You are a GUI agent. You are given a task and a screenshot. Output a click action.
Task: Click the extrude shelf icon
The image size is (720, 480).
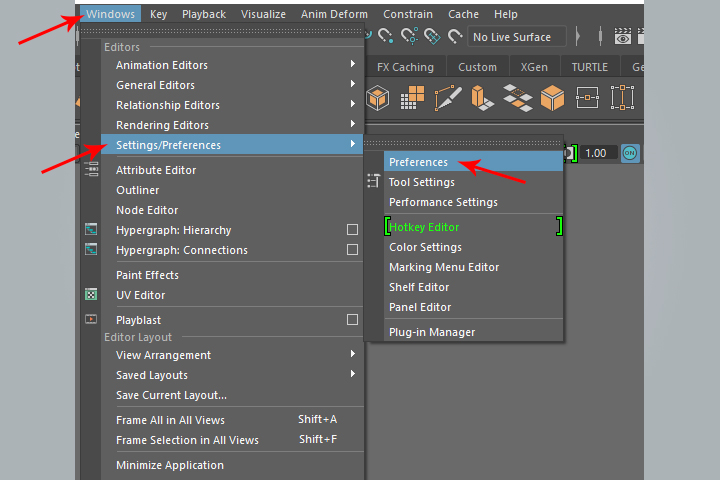482,98
